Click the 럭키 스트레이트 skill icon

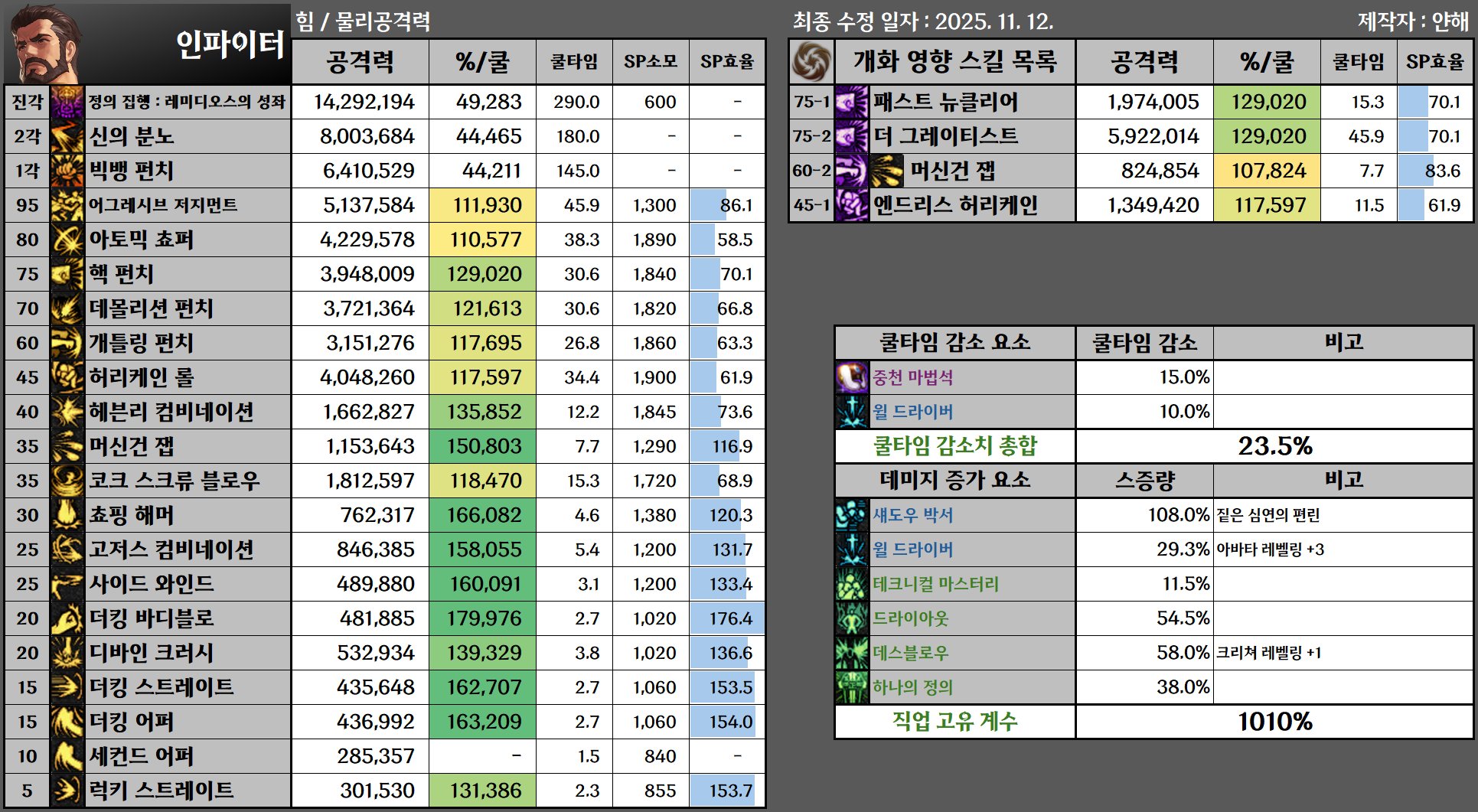coord(67,791)
